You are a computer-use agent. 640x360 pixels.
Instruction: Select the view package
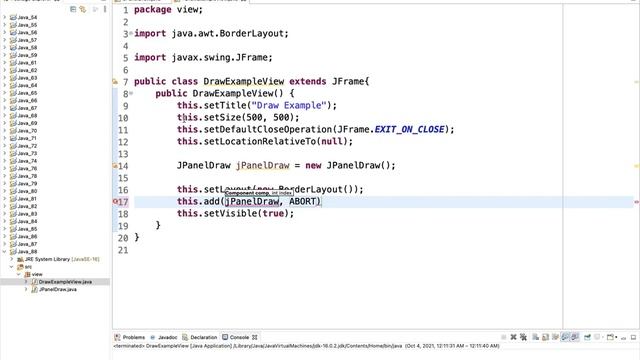tap(37, 274)
